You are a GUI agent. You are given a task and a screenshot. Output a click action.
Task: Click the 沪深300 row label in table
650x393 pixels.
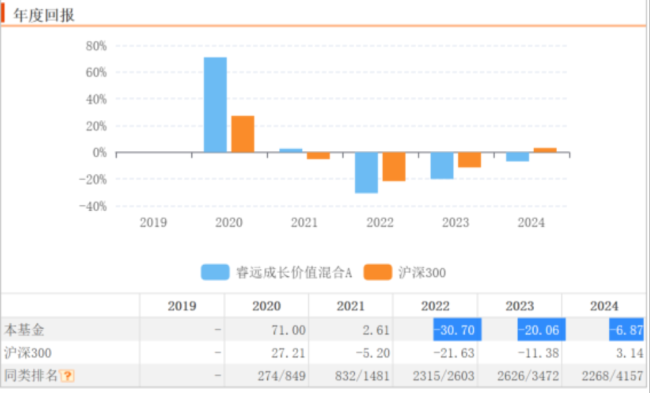point(28,353)
